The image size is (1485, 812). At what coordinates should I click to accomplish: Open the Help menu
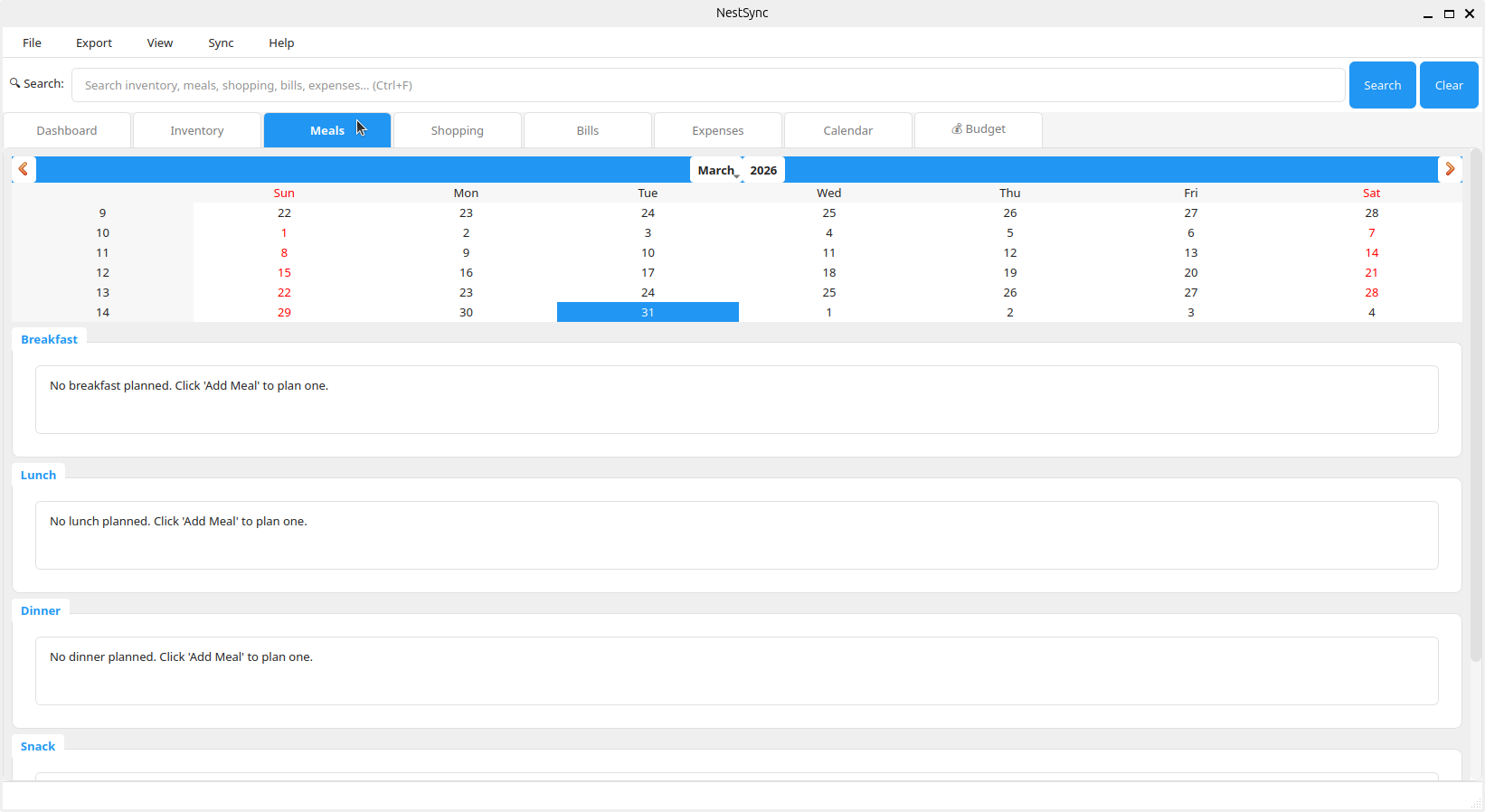pyautogui.click(x=281, y=42)
